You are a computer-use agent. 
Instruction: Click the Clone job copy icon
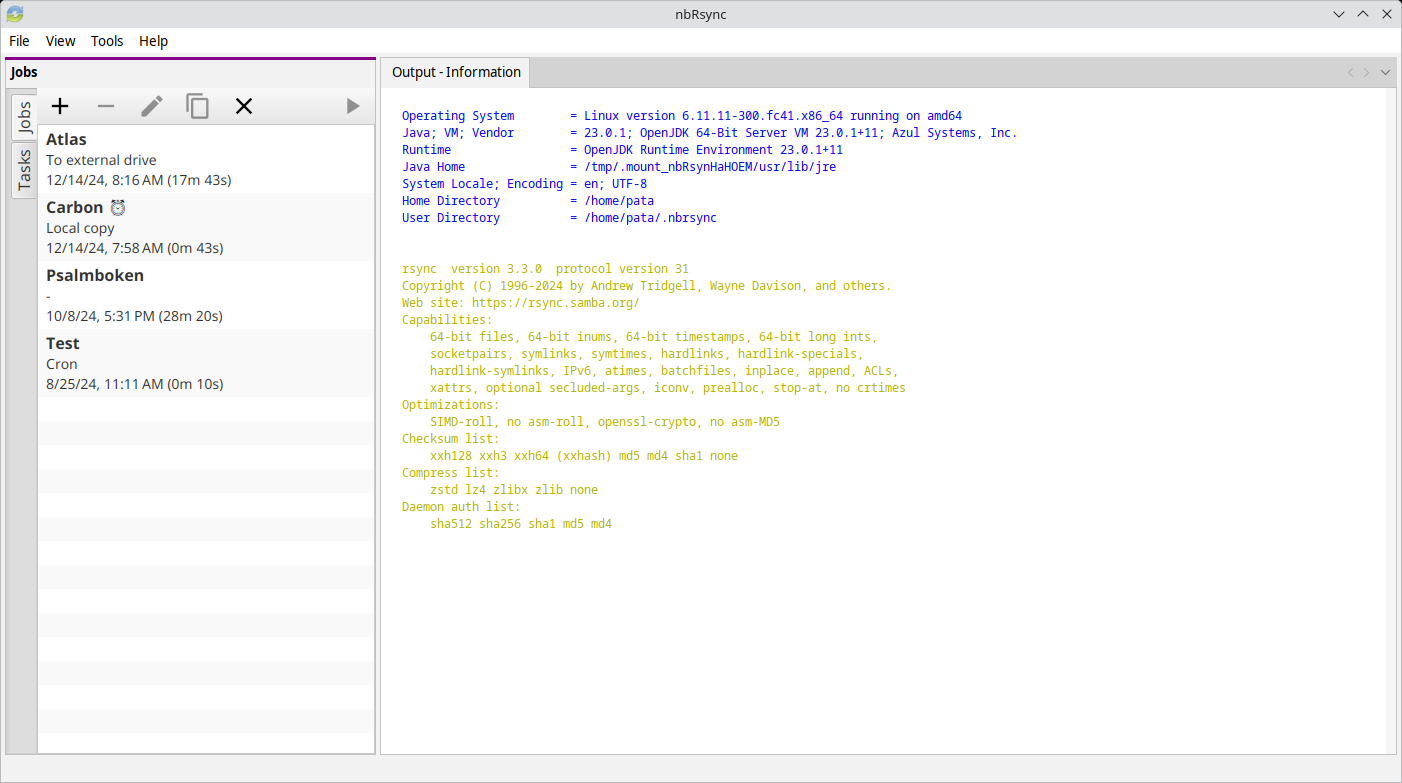pos(198,106)
